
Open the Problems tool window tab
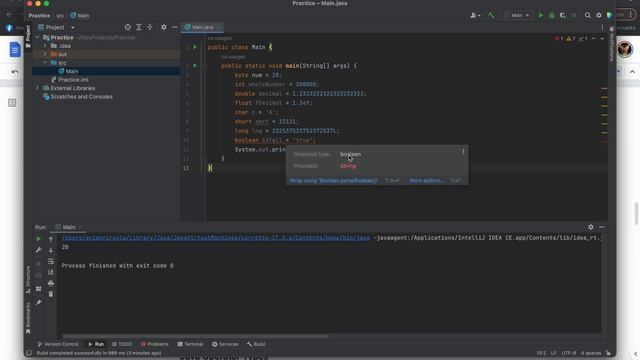click(x=154, y=344)
